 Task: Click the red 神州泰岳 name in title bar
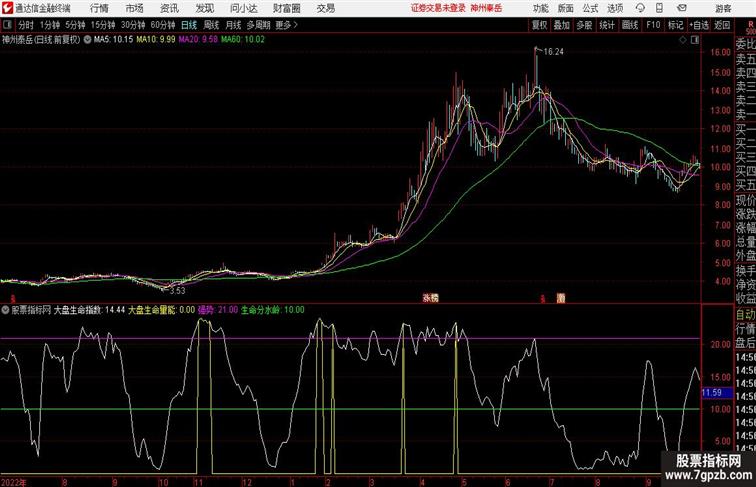[486, 8]
